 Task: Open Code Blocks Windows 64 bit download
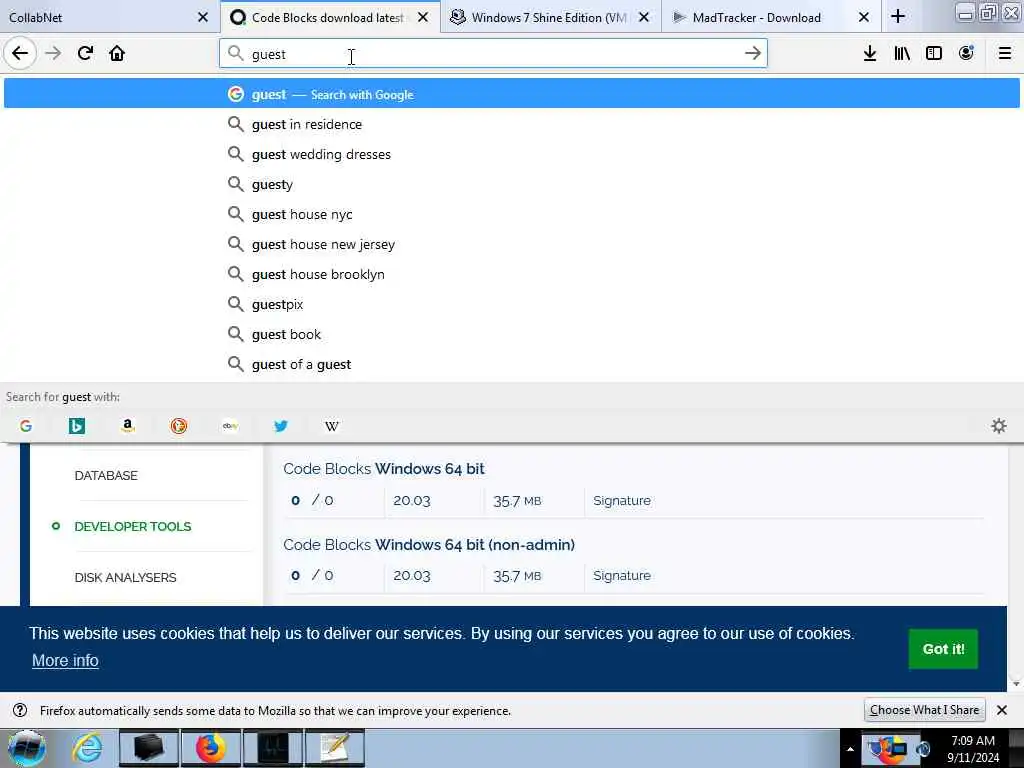click(x=384, y=469)
